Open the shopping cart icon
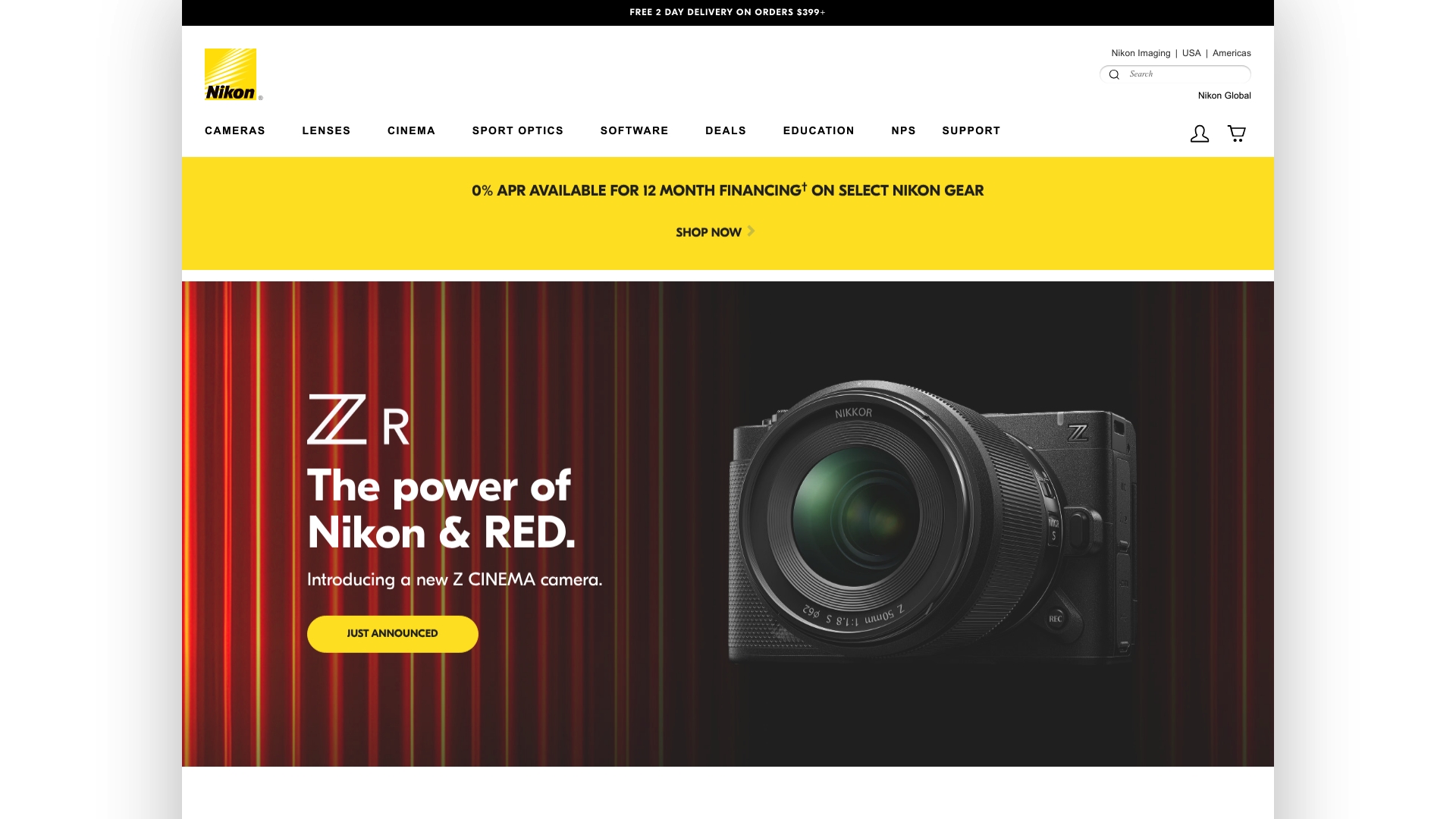The height and width of the screenshot is (819, 1456). (1237, 133)
